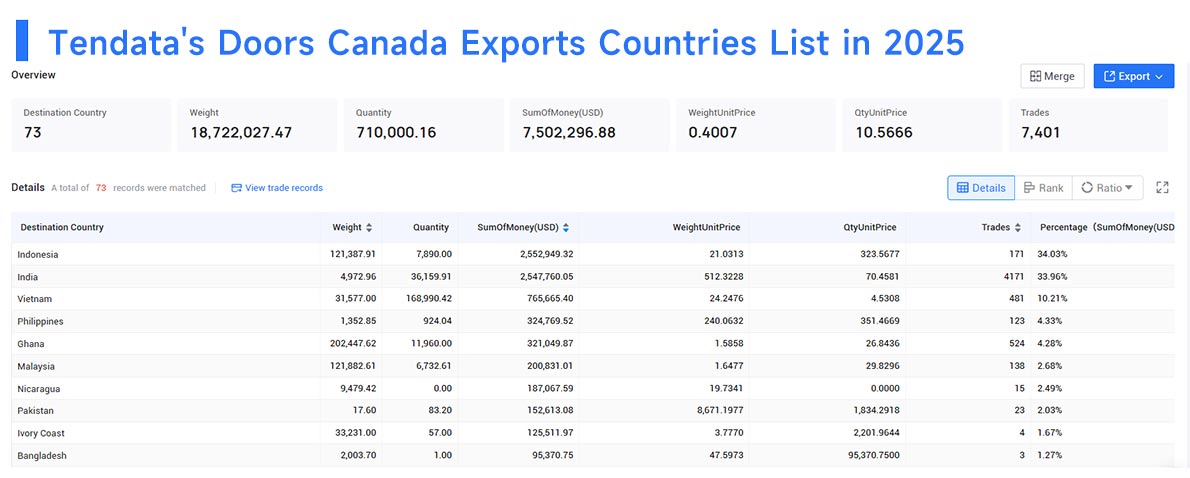Switch to the Rank view tab
The width and height of the screenshot is (1190, 478).
[1043, 187]
